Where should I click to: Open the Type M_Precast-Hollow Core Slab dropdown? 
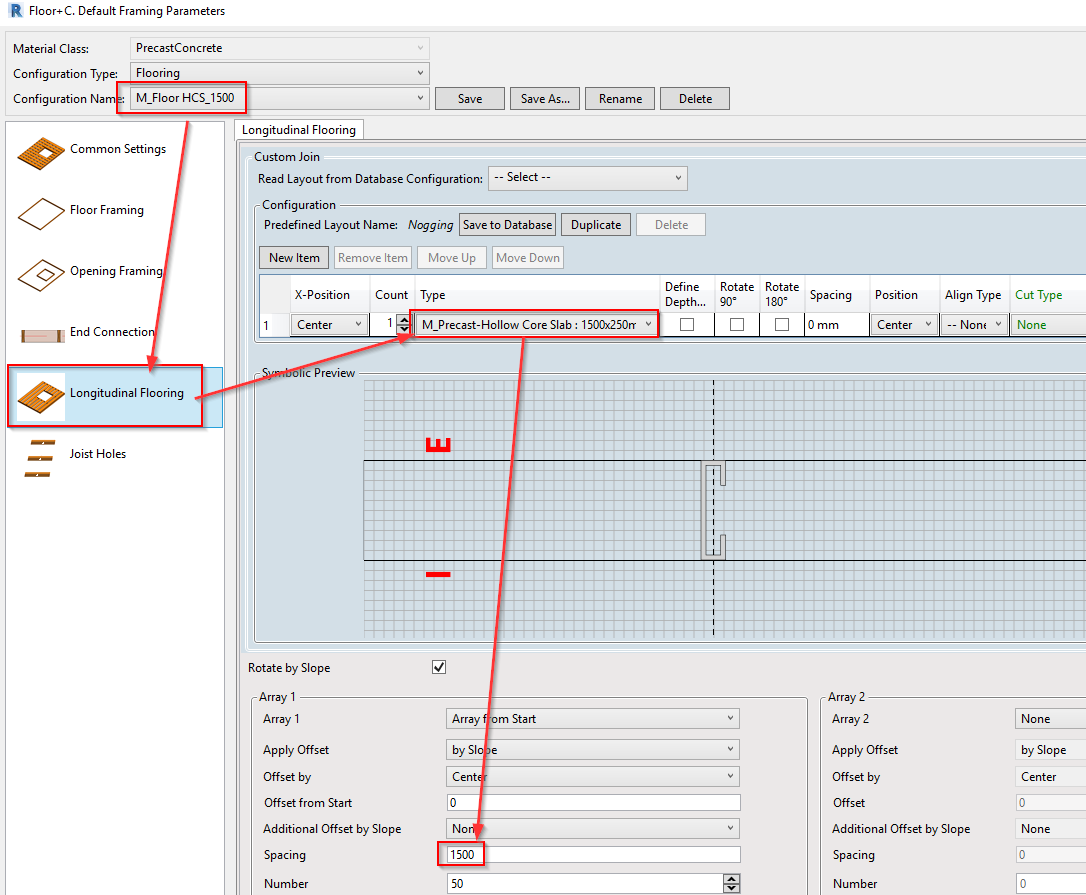(536, 324)
